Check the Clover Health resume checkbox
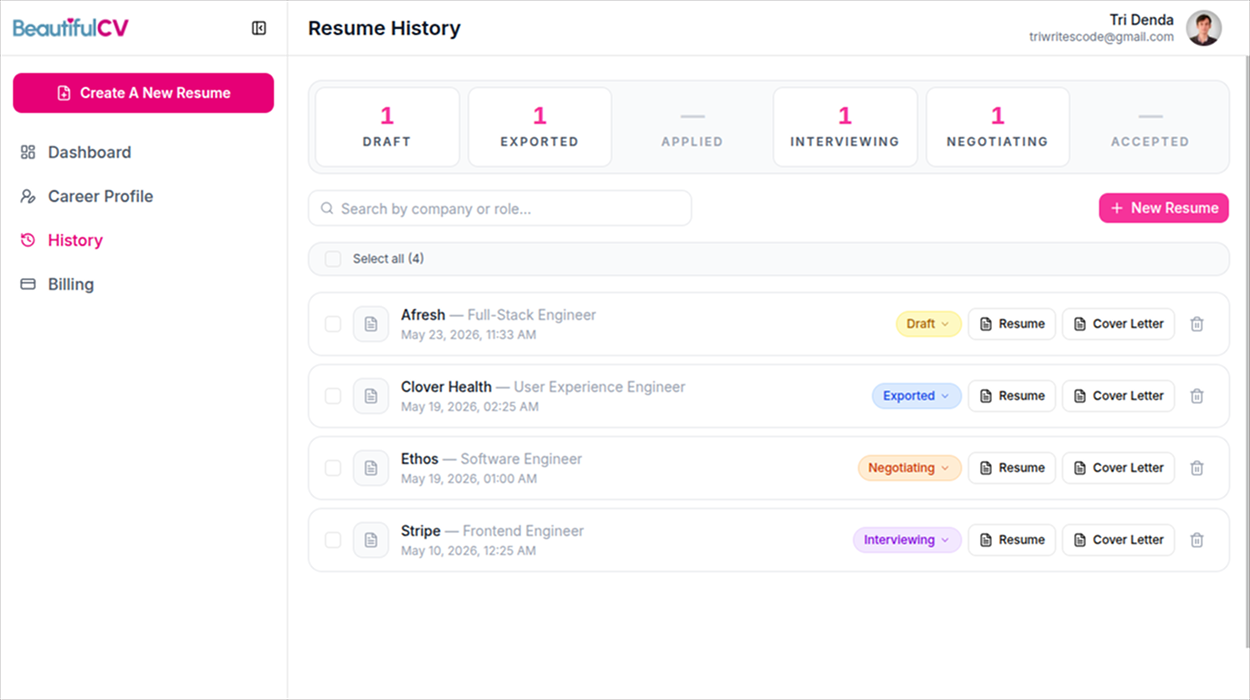This screenshot has width=1250, height=700. pos(333,396)
